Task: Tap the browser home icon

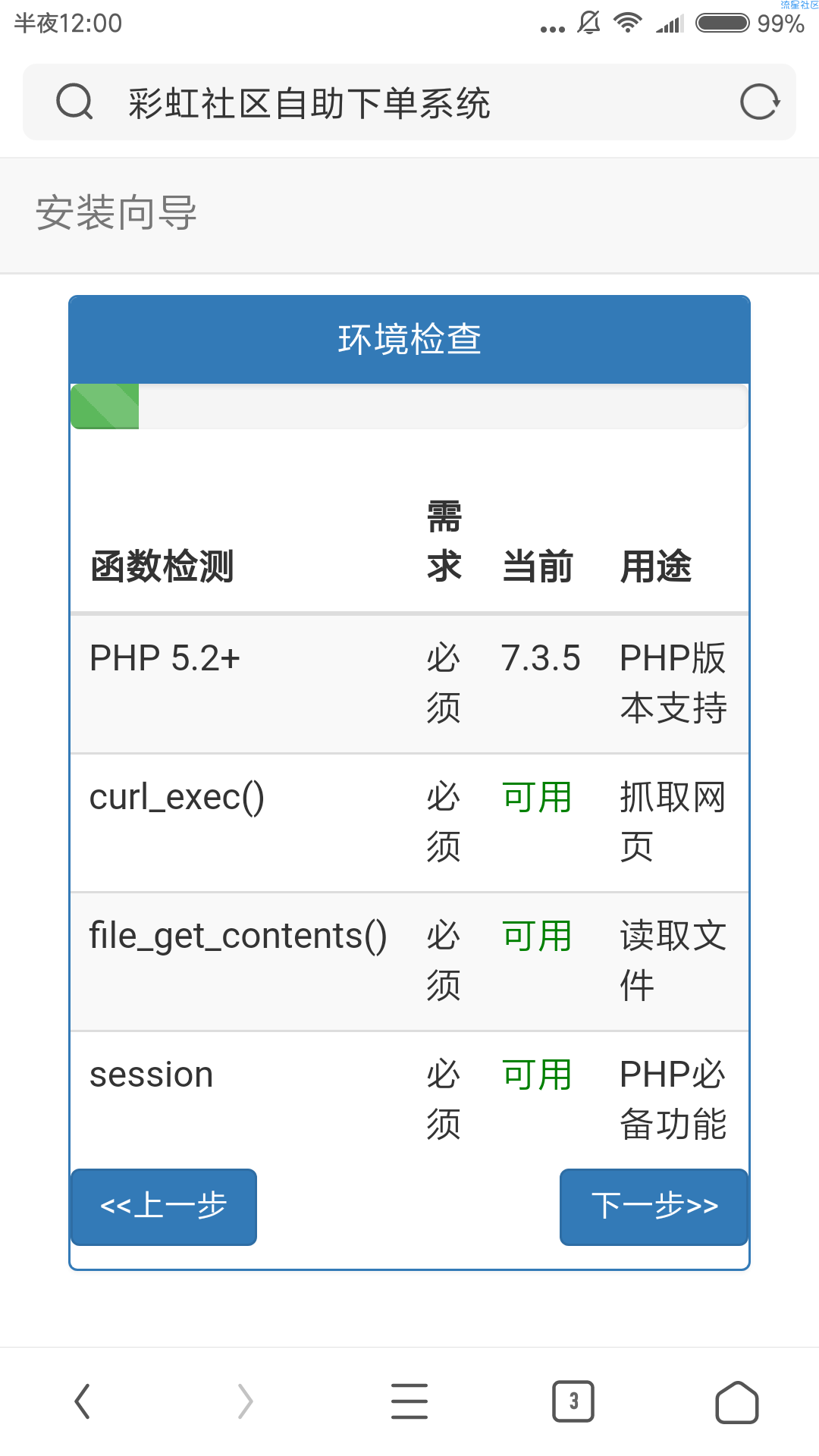Action: point(737,1401)
